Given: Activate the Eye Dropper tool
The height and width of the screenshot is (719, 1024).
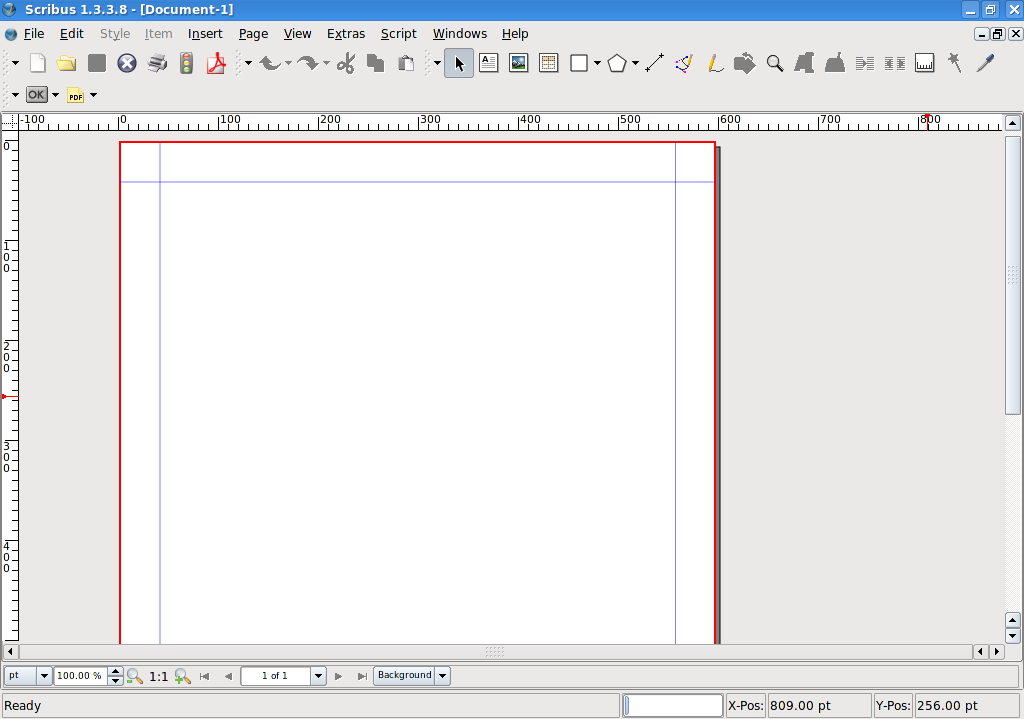Looking at the screenshot, I should (985, 63).
